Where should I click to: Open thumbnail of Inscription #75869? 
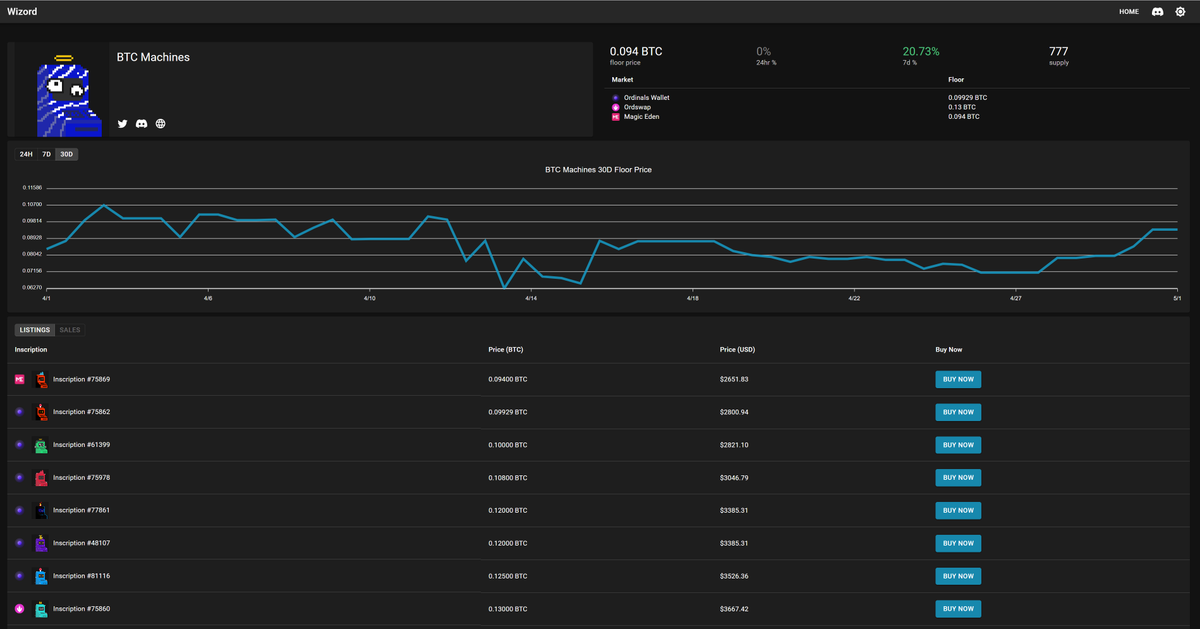(41, 380)
